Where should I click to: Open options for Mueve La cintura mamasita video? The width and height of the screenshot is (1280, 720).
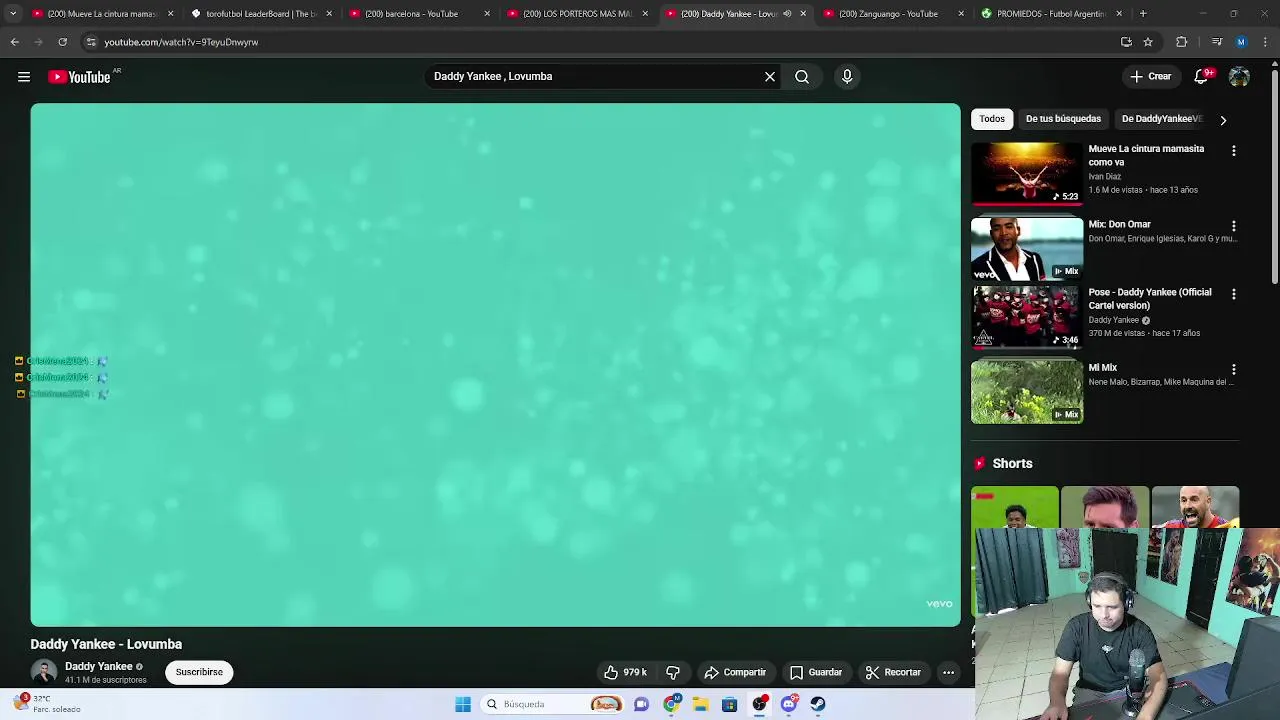[x=1233, y=150]
